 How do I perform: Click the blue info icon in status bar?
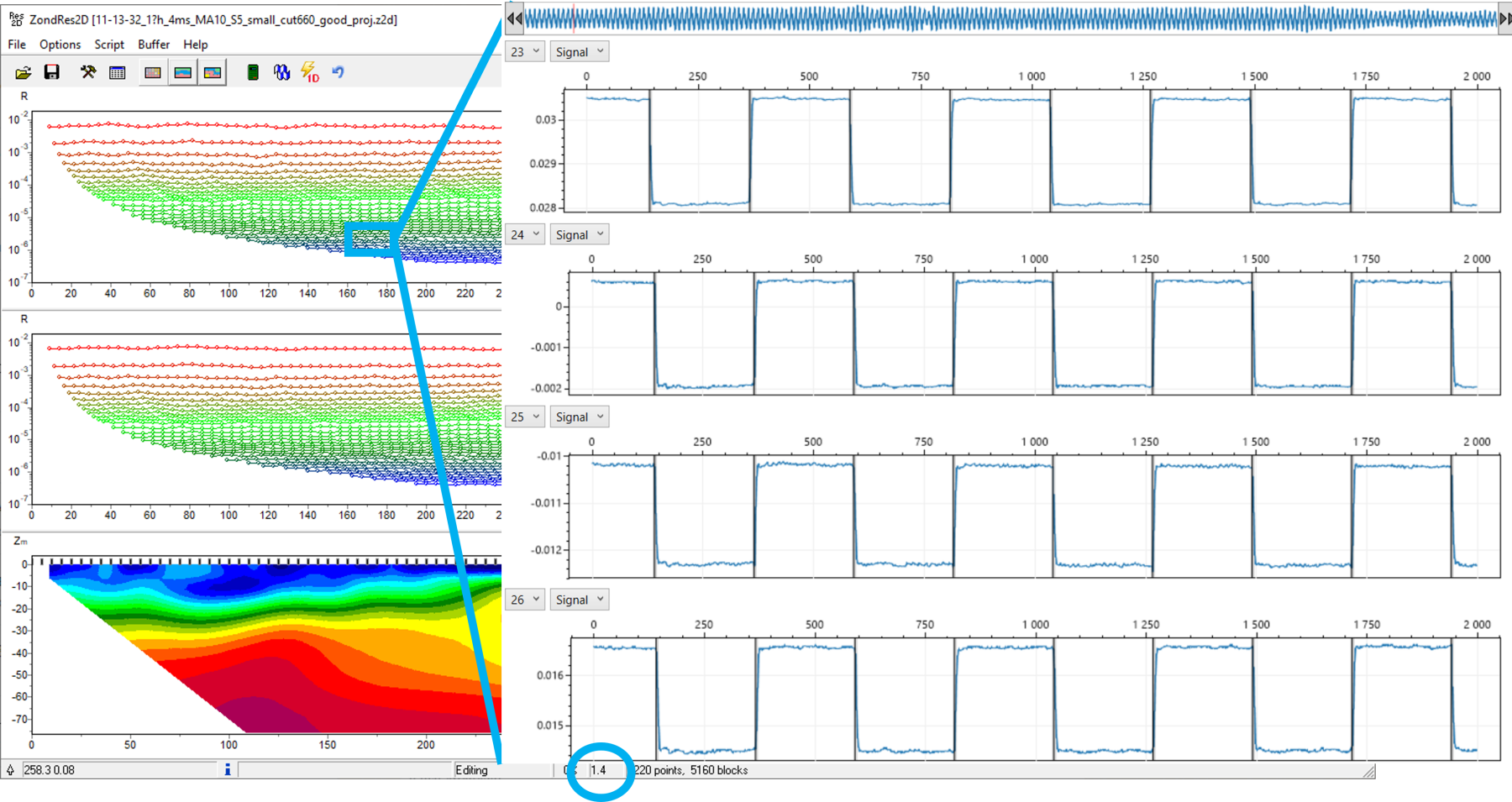228,769
